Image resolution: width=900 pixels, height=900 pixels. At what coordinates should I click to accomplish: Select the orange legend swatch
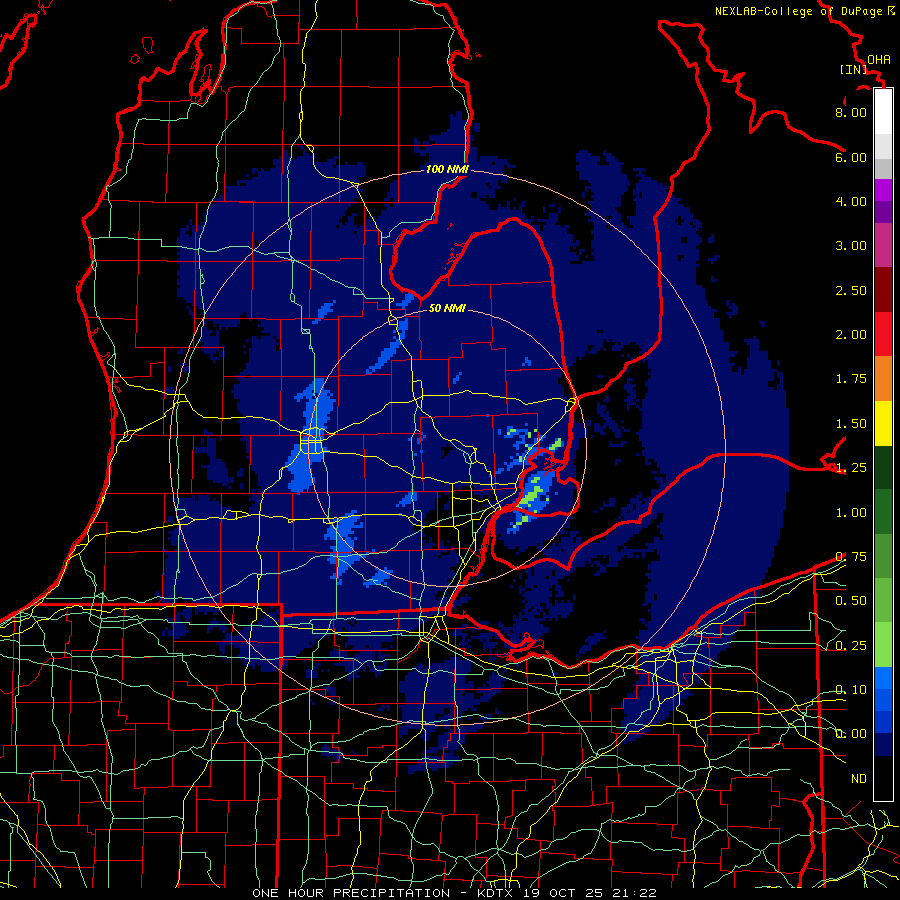[883, 379]
